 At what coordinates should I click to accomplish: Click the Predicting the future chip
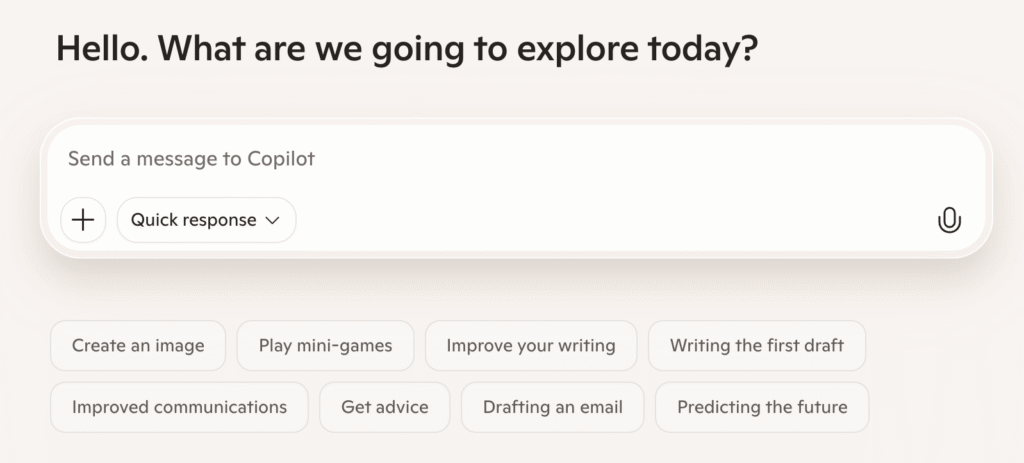[762, 407]
